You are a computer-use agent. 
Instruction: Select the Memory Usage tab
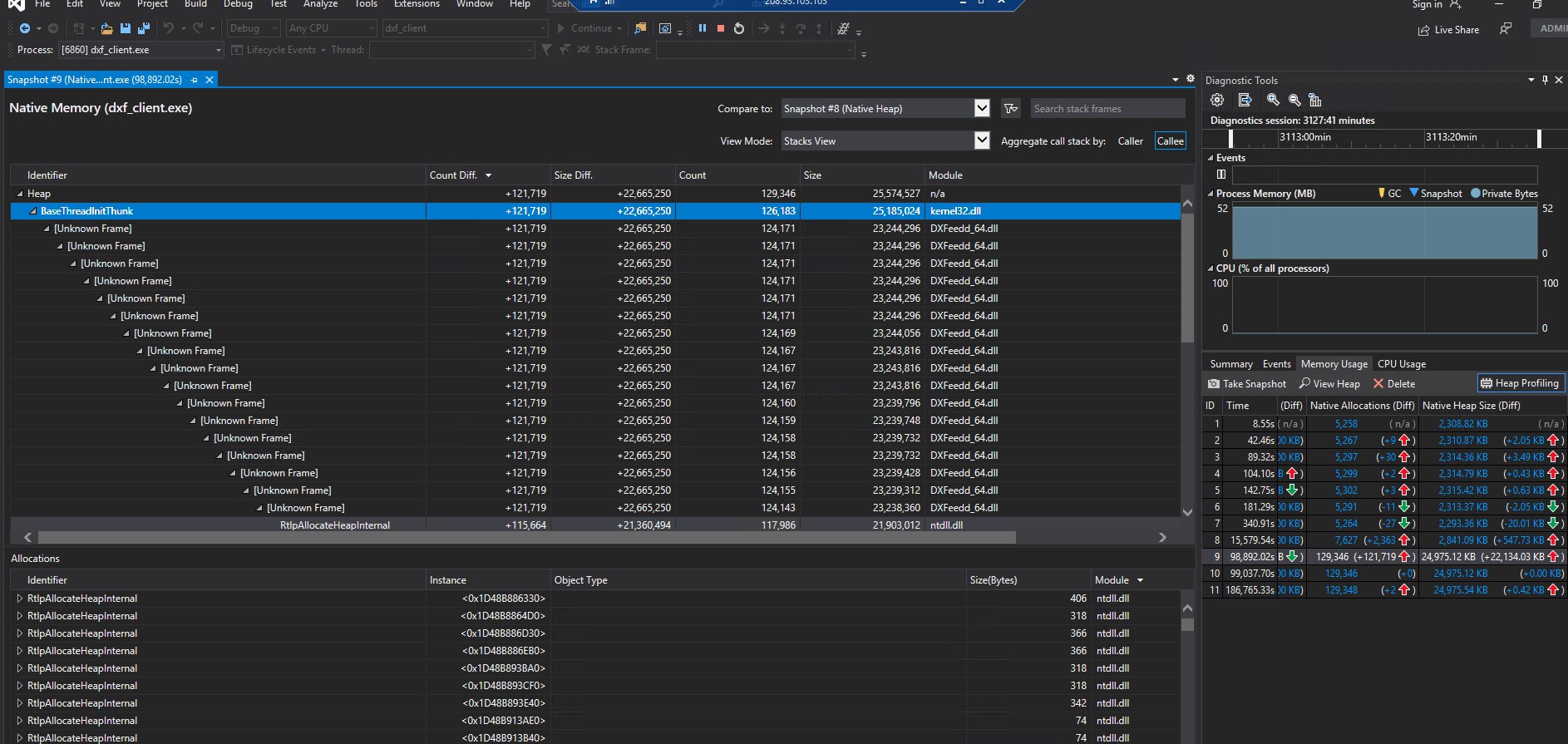1334,364
